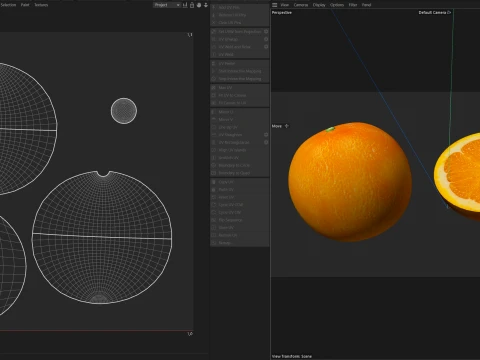The image size is (480, 360).
Task: Open the viewport Options menu
Action: [x=337, y=5]
